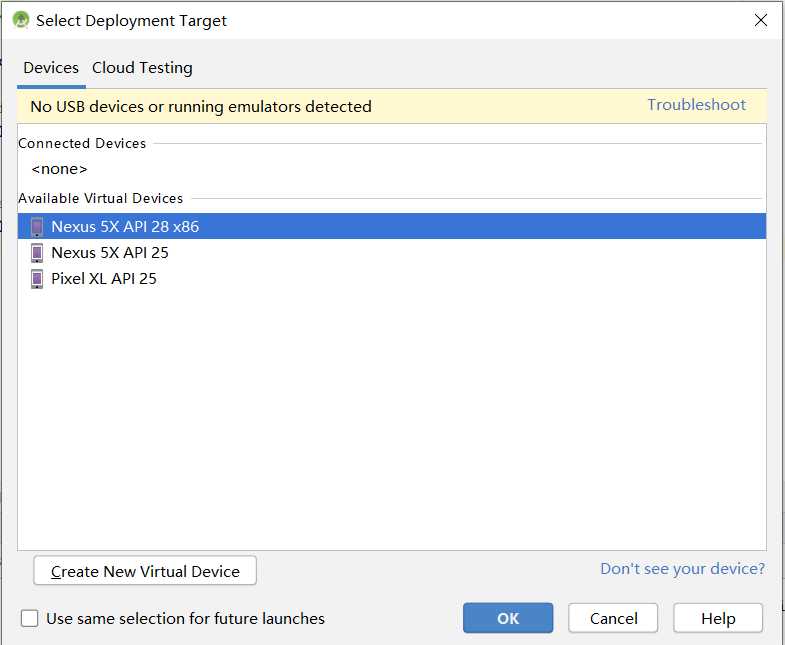Select Nexus 5X API 28 x86 device
This screenshot has width=785, height=645.
[392, 226]
